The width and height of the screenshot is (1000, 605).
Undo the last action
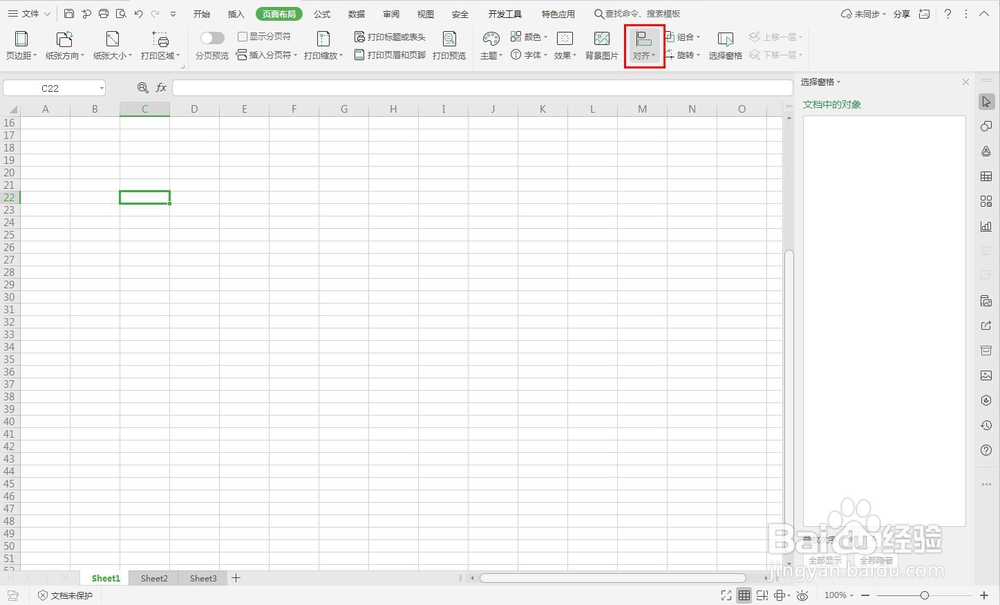pos(138,13)
